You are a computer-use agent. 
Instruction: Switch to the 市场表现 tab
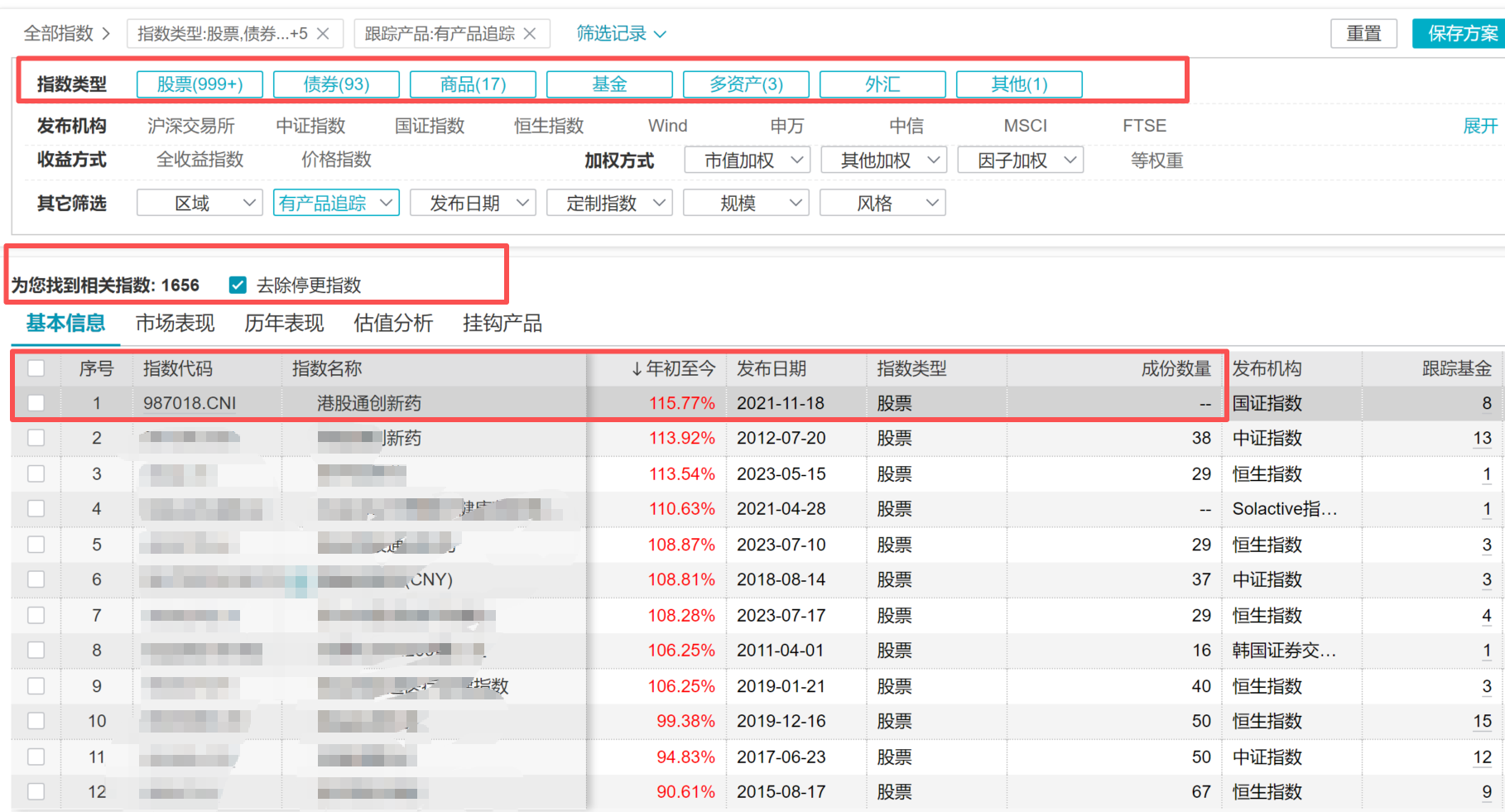175,324
